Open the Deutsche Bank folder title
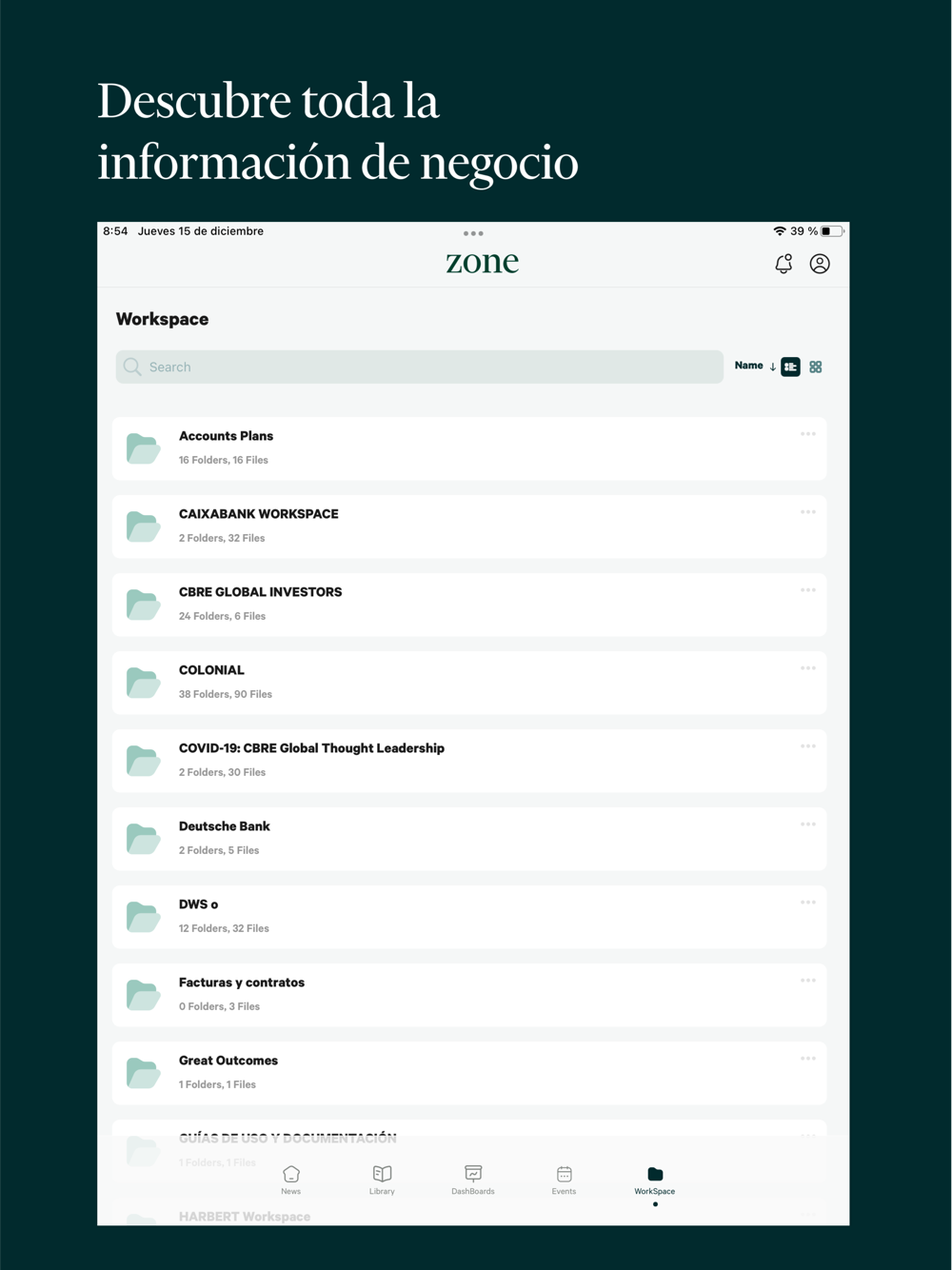The width and height of the screenshot is (952, 1270). tap(225, 826)
